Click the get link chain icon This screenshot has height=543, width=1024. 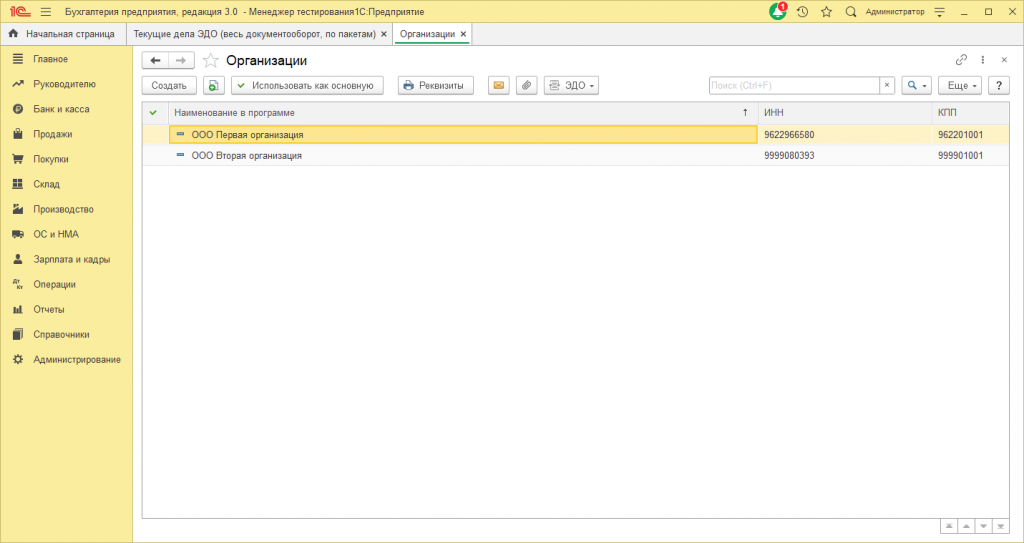click(x=961, y=60)
